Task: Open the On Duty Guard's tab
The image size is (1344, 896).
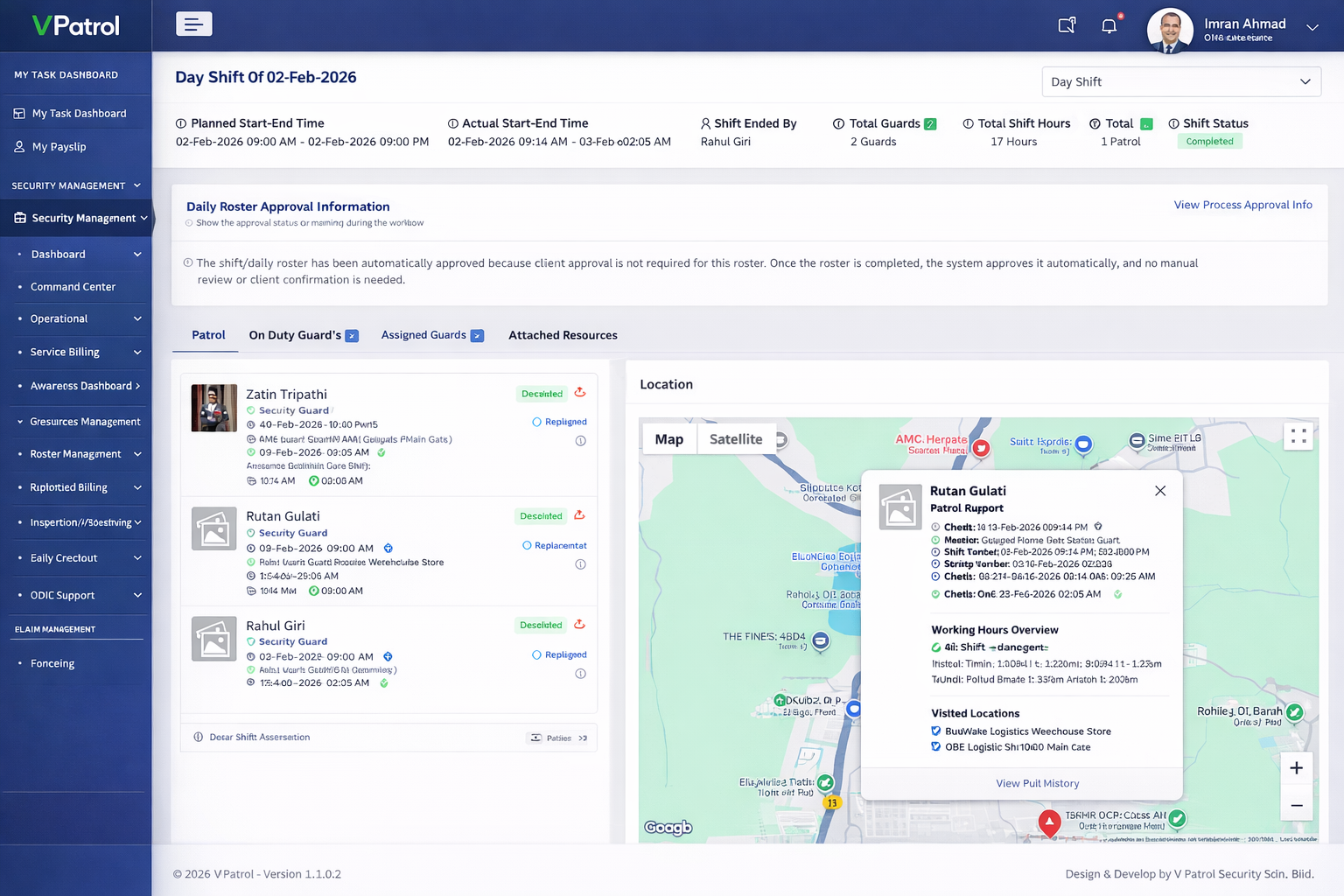Action: (x=296, y=334)
